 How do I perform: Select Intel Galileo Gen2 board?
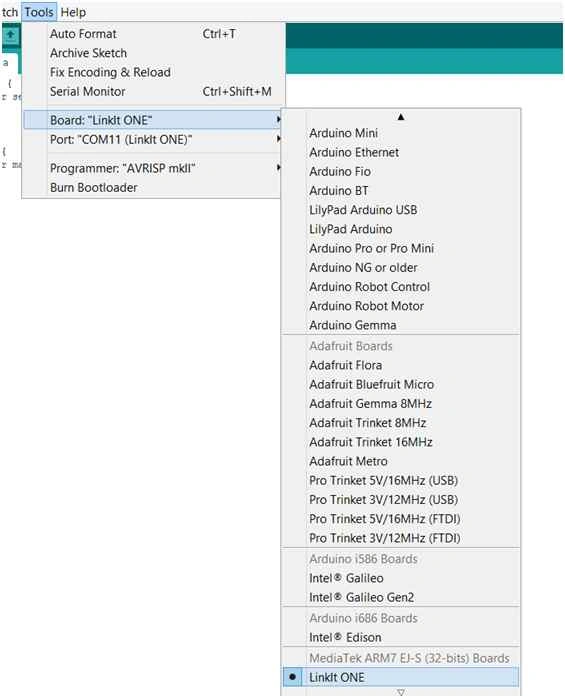click(401, 597)
